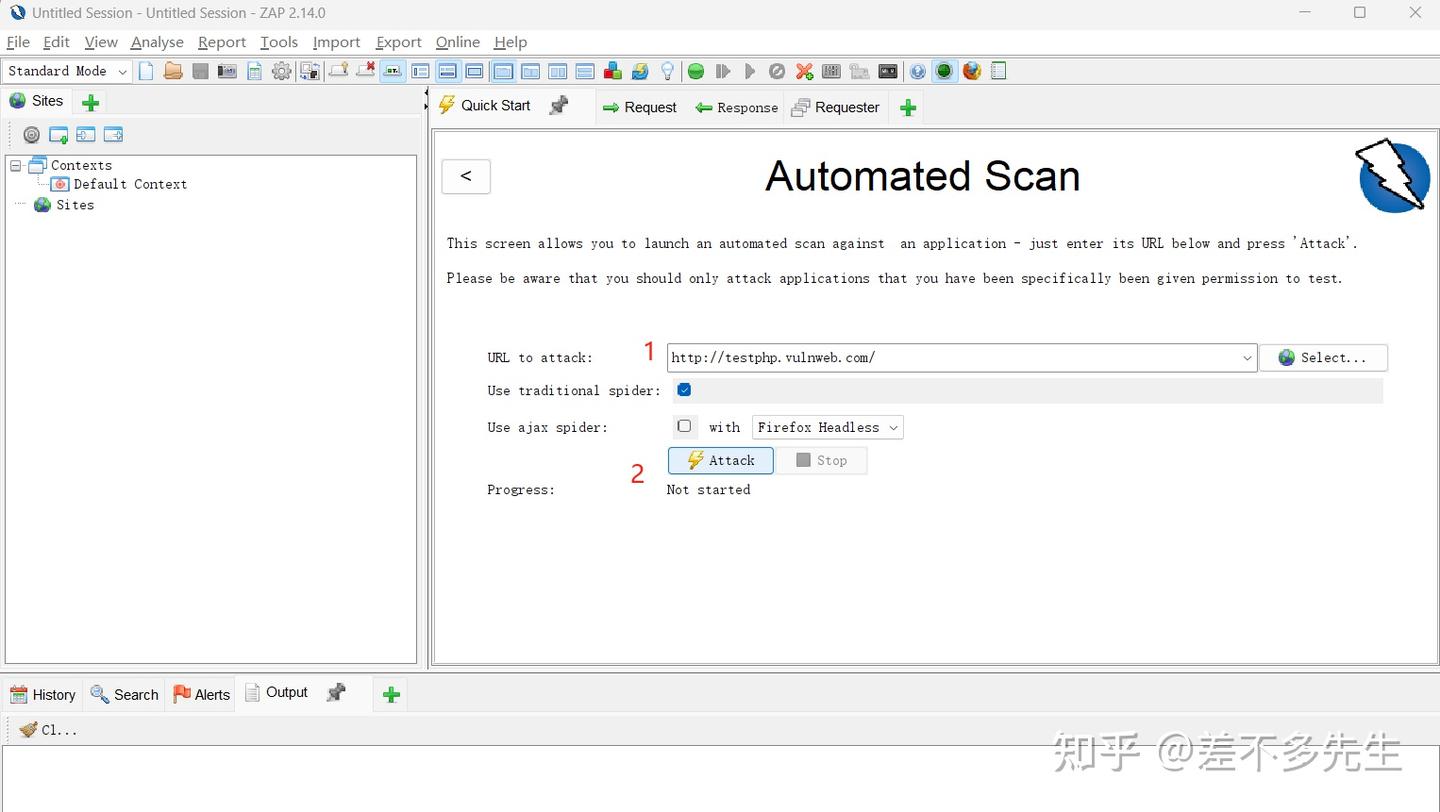Toggle the HUD green radar button
The image size is (1440, 812).
[x=944, y=70]
